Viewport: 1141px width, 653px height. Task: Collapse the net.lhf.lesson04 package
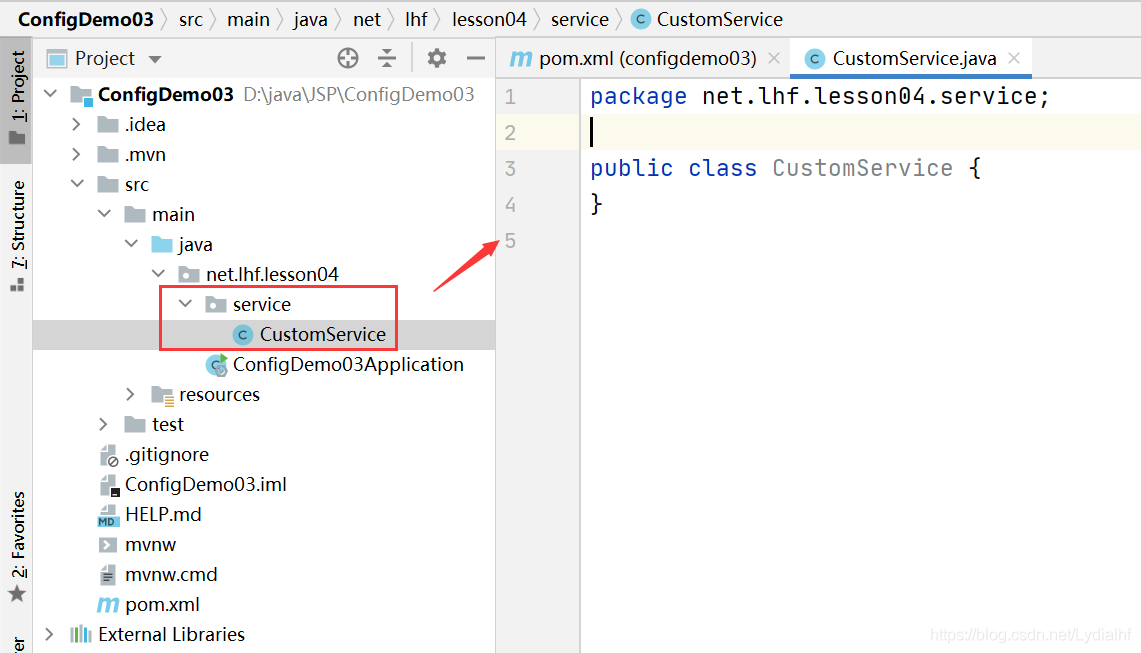(158, 274)
